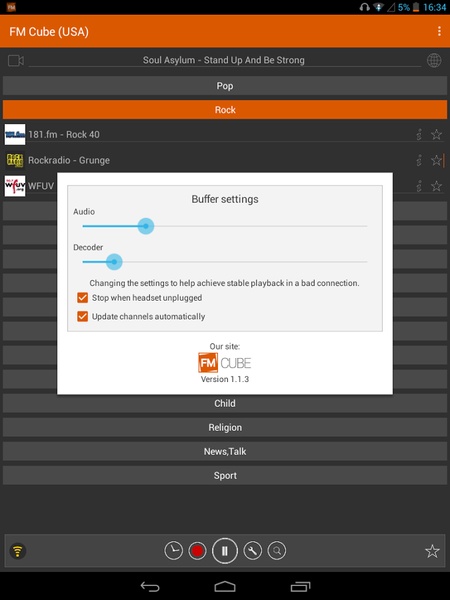Open info icon for Rockradio - Grunge
The height and width of the screenshot is (600, 450).
pyautogui.click(x=419, y=160)
